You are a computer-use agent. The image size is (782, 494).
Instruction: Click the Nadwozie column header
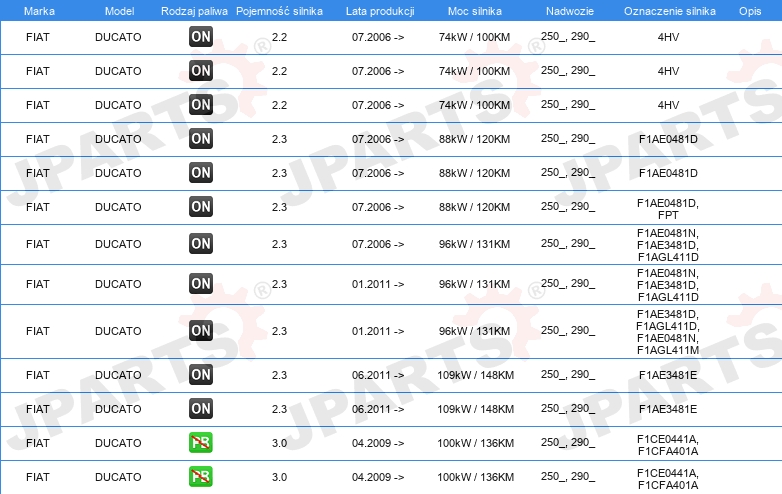coord(570,11)
